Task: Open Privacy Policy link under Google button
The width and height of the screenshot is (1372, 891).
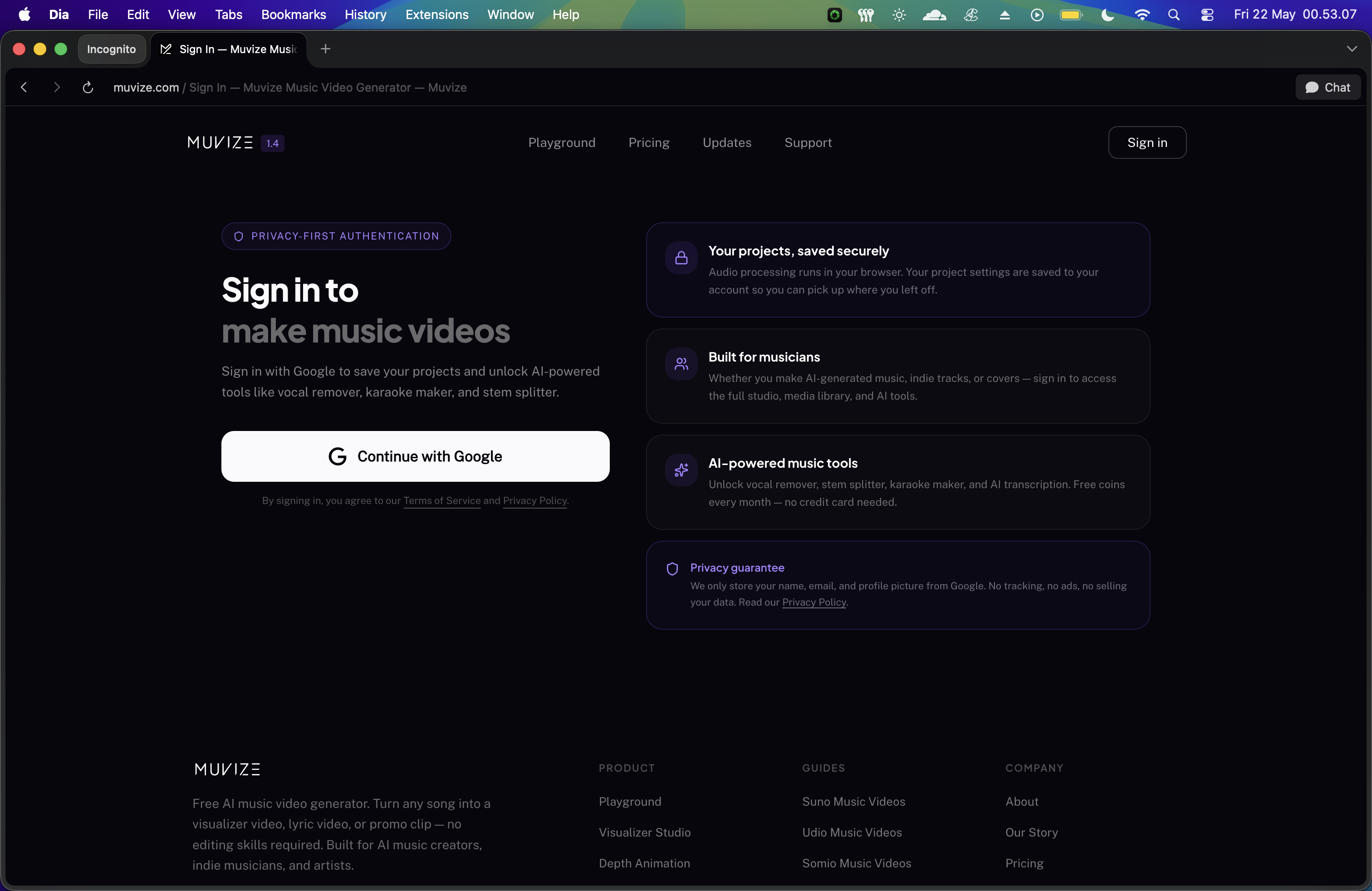Action: [534, 501]
